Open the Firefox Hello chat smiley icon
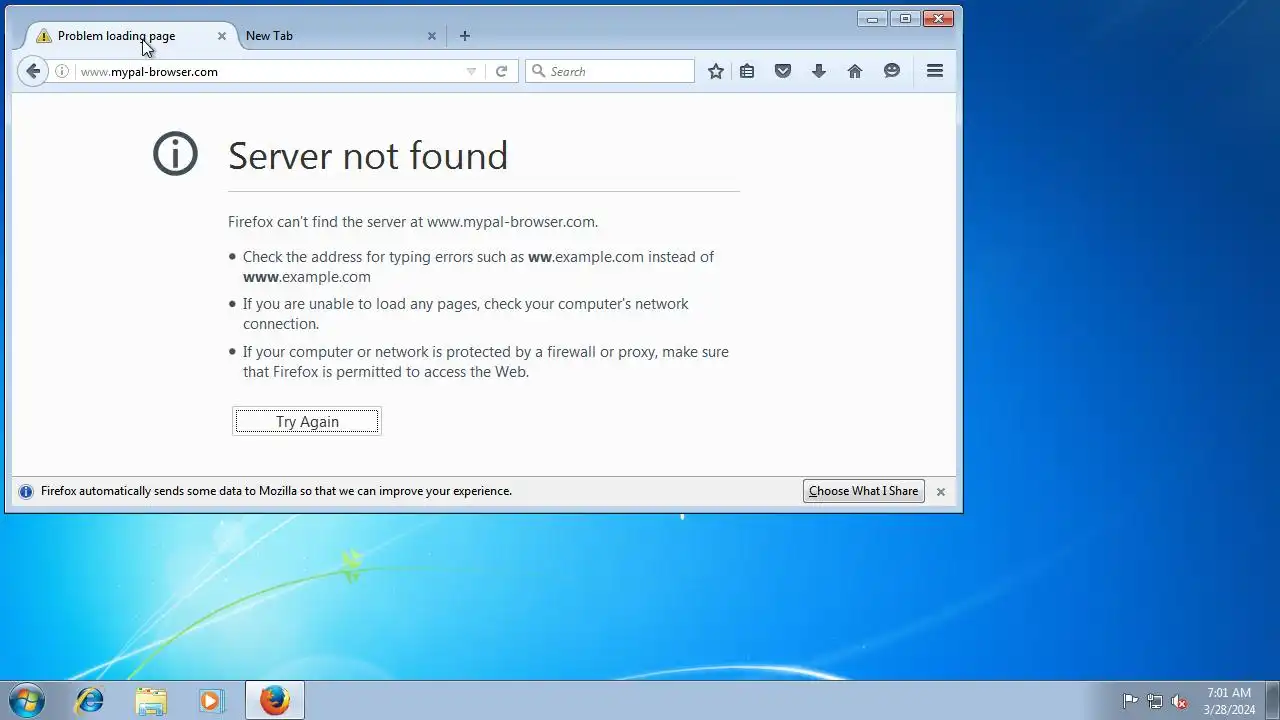Screen dimensions: 1280x720 pyautogui.click(x=892, y=71)
